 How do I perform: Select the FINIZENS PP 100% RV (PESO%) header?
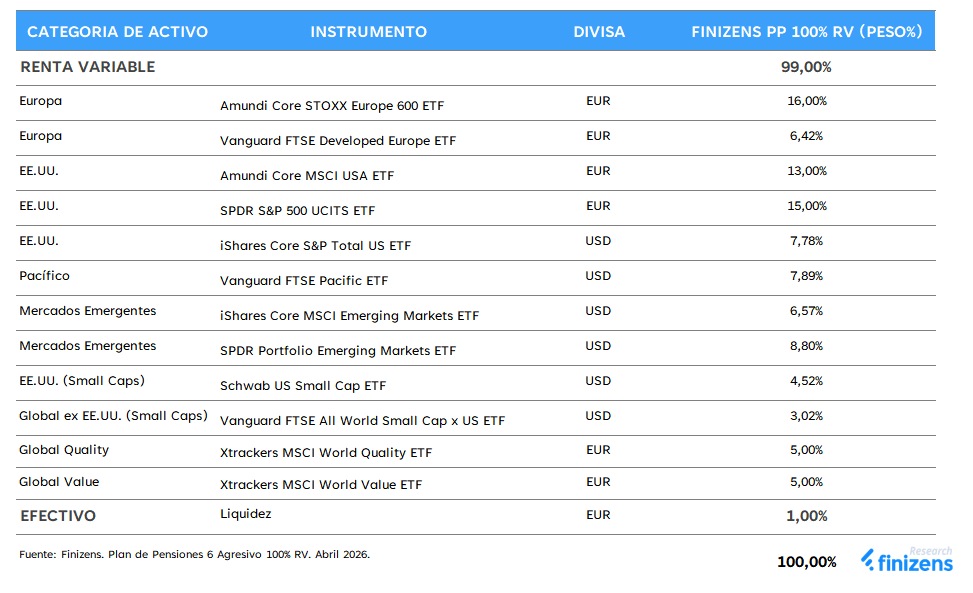(807, 32)
